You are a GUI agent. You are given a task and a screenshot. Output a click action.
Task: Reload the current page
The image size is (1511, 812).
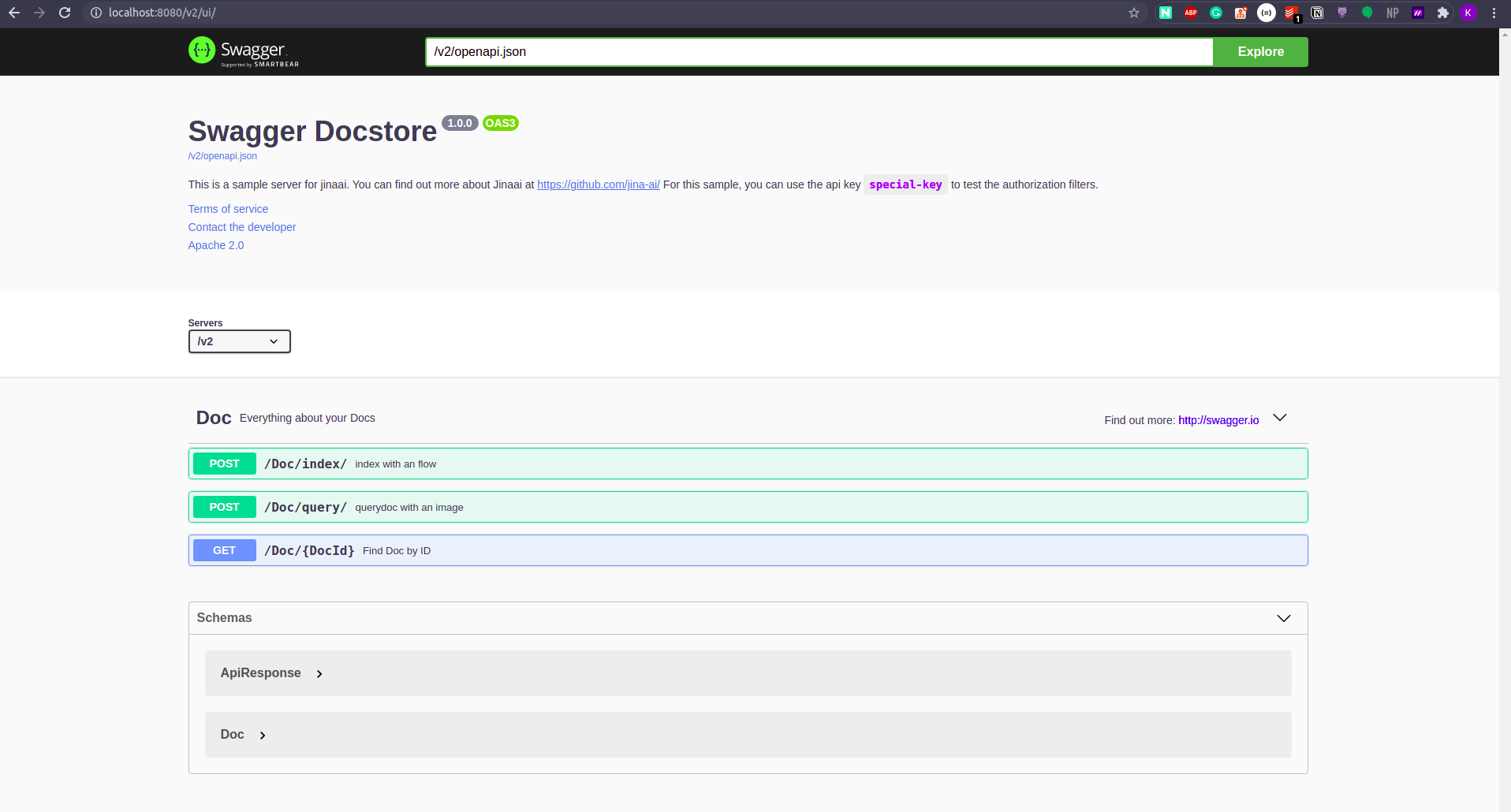coord(65,13)
